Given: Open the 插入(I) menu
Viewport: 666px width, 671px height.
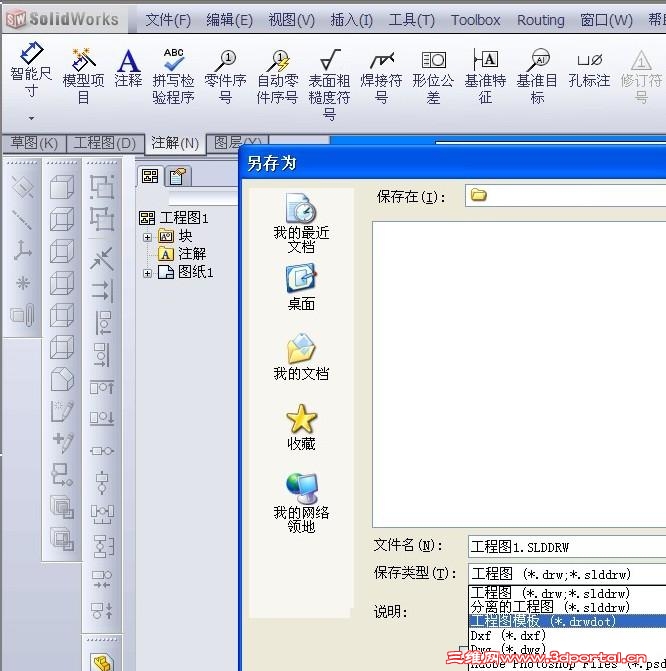Looking at the screenshot, I should (351, 20).
